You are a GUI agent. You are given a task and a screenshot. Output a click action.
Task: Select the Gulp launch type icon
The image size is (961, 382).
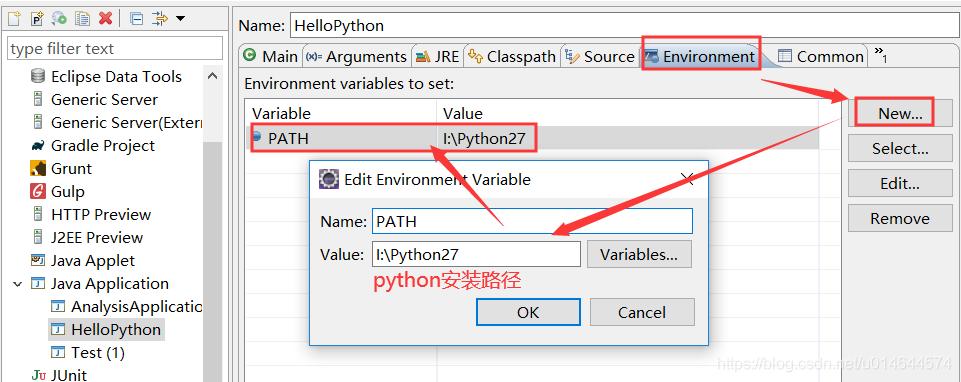click(38, 191)
